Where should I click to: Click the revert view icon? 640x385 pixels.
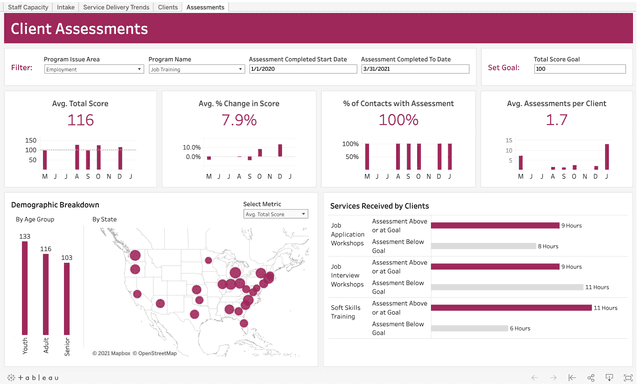point(572,378)
